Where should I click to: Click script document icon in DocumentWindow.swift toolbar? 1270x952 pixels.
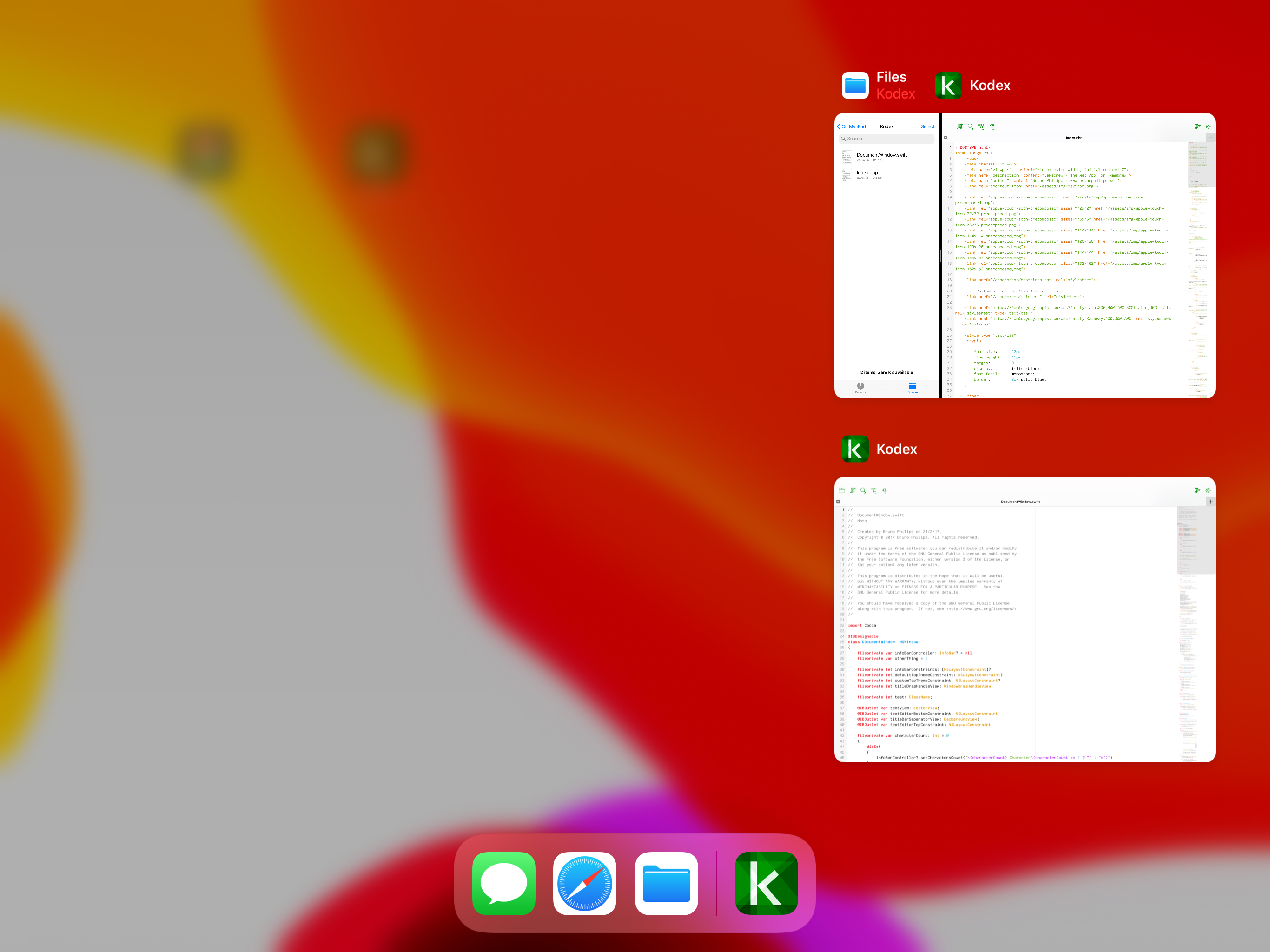coord(853,490)
